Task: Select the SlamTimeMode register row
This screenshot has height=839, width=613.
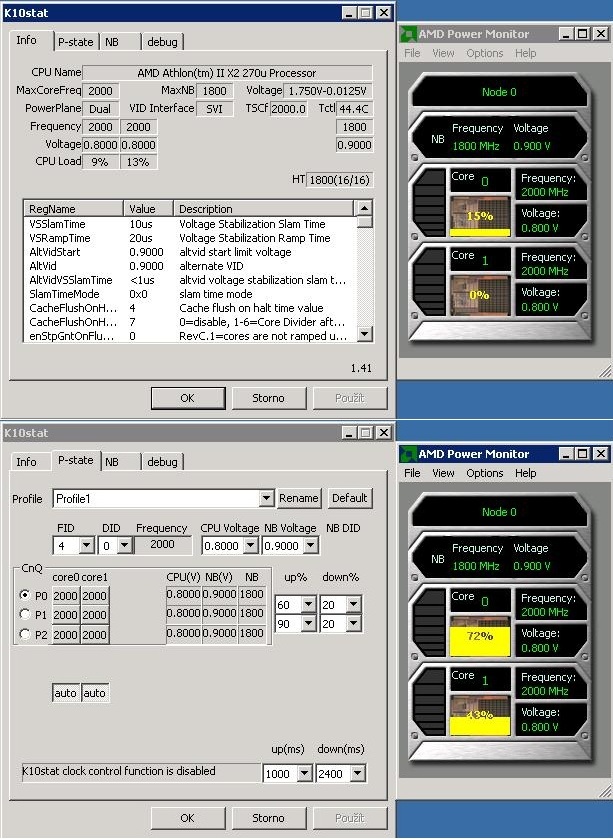Action: point(190,294)
